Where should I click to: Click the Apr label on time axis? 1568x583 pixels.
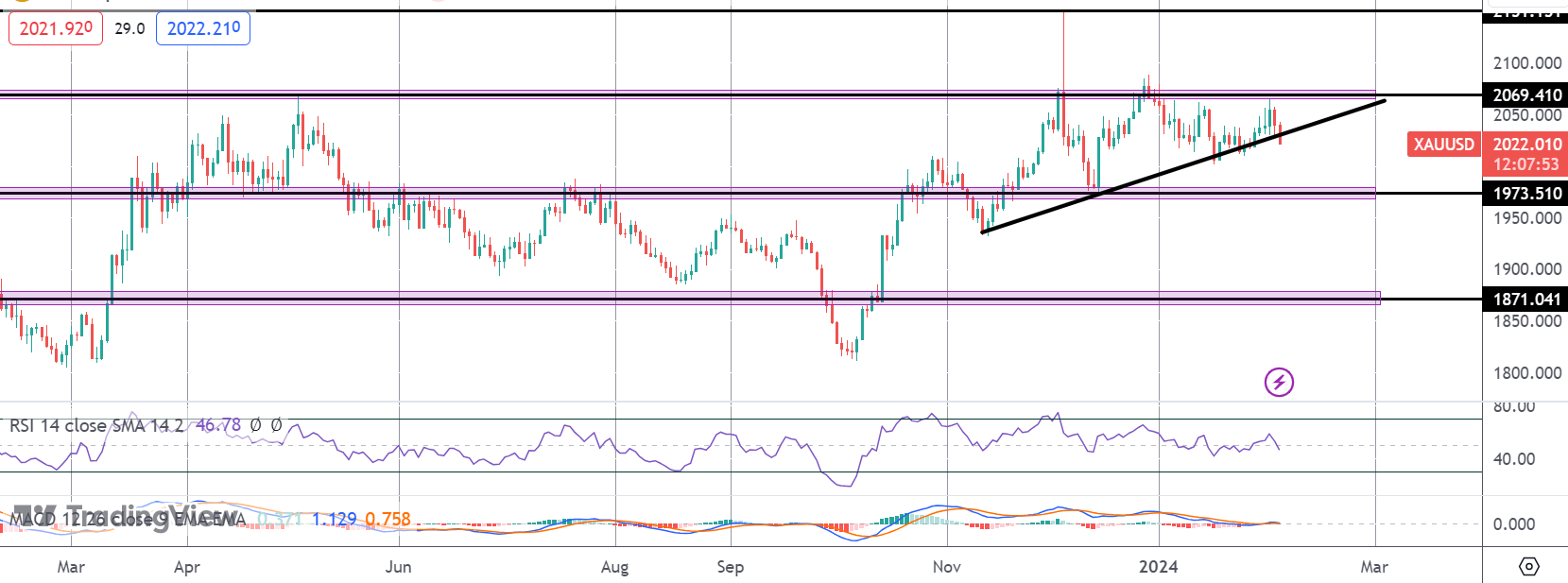(x=187, y=567)
